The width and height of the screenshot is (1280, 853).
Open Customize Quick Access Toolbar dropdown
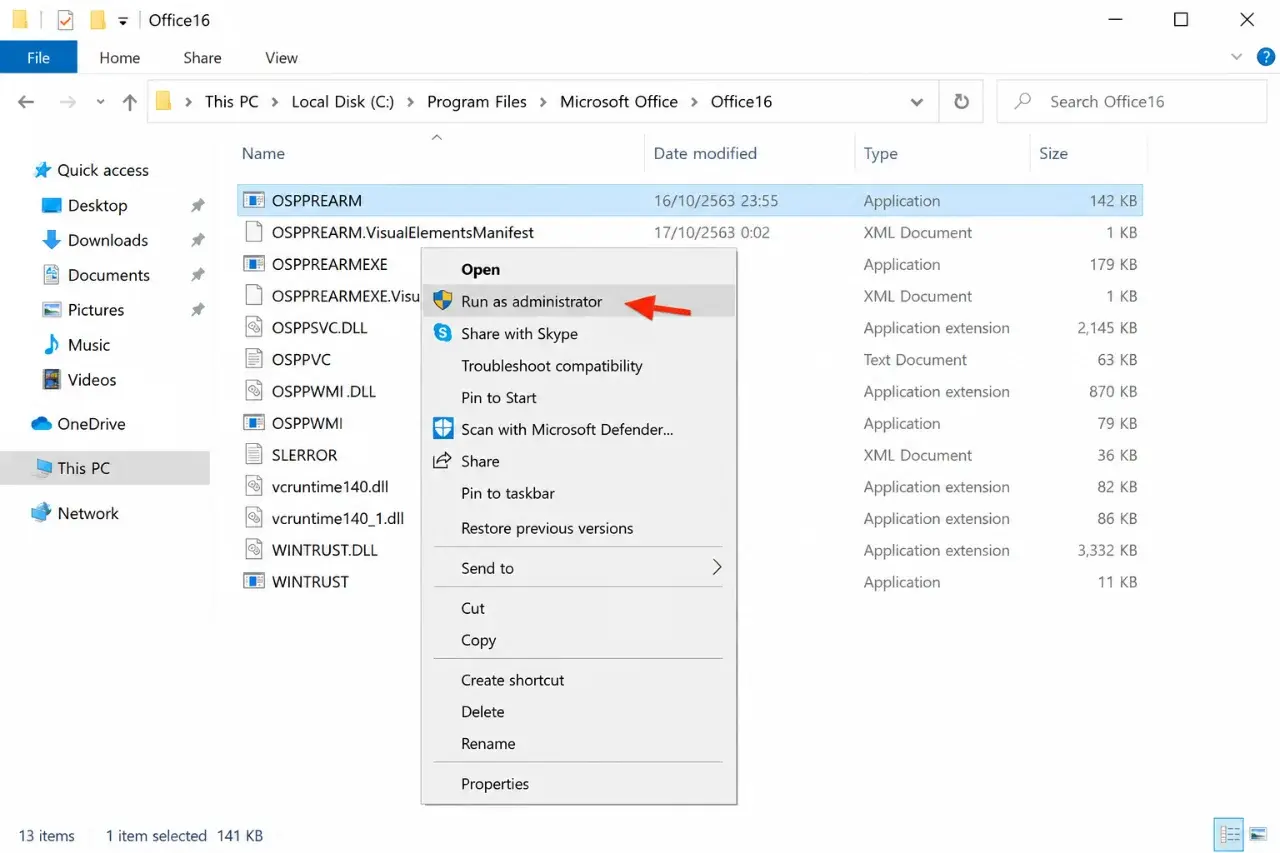point(123,20)
